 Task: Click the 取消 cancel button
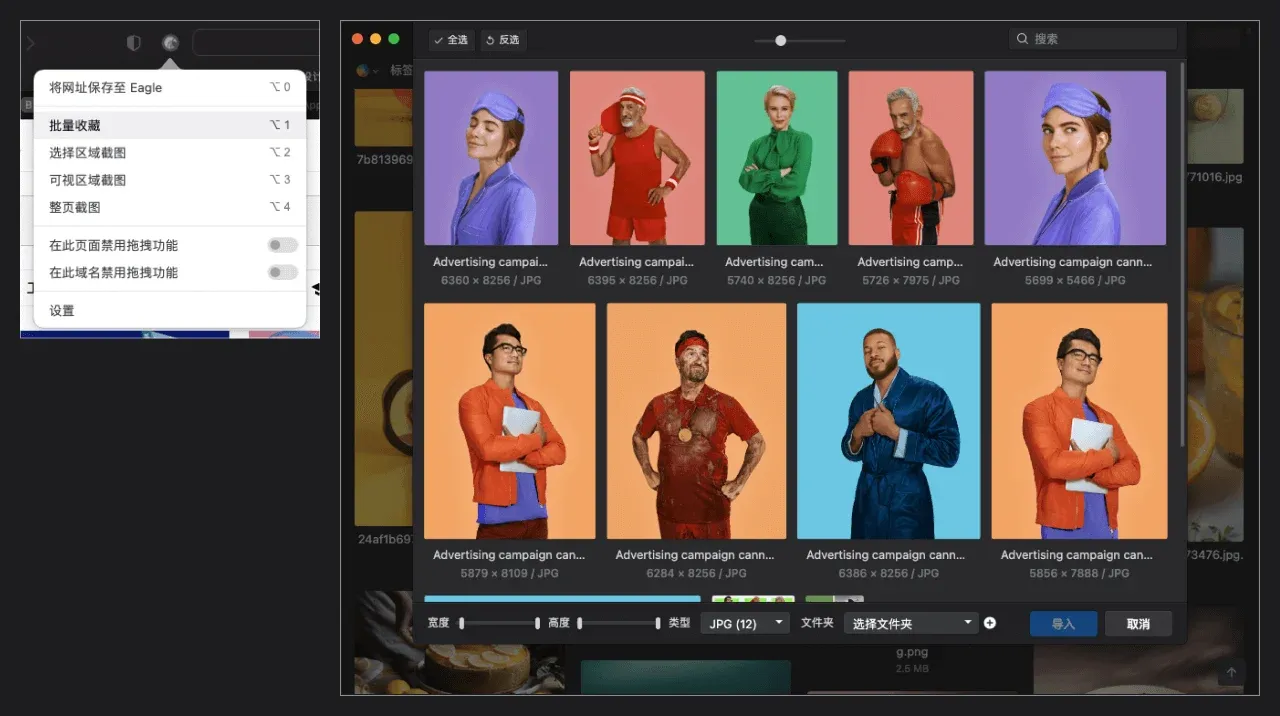pyautogui.click(x=1137, y=623)
